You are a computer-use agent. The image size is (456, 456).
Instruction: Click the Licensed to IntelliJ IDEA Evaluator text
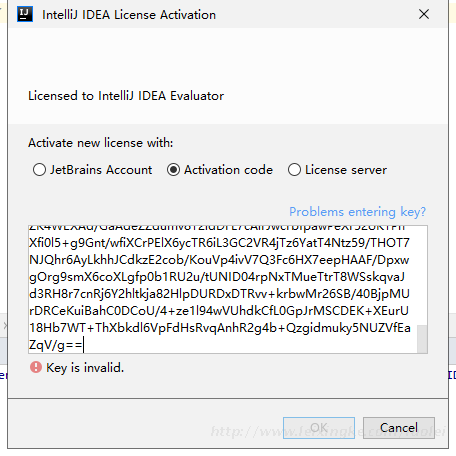(x=126, y=96)
